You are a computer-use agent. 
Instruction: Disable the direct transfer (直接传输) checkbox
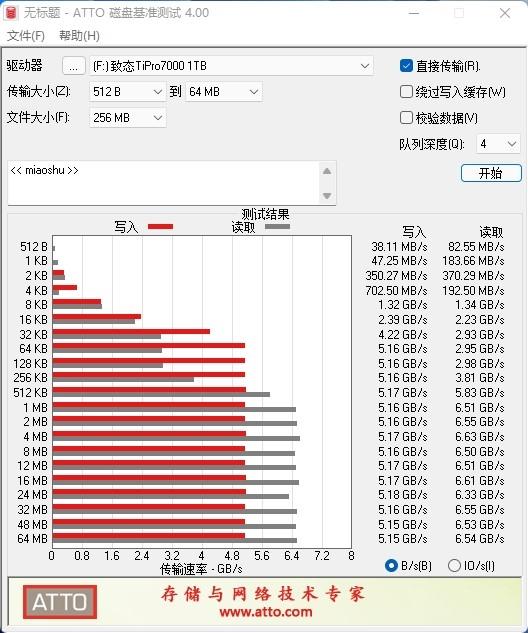point(406,65)
